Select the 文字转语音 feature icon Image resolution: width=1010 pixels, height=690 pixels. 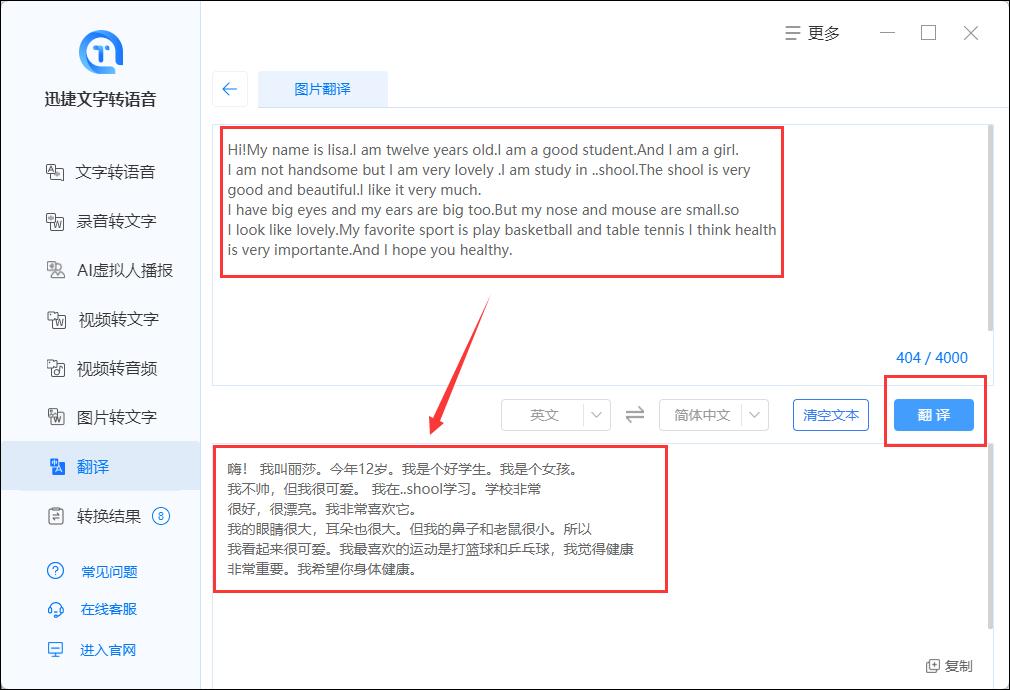(55, 171)
